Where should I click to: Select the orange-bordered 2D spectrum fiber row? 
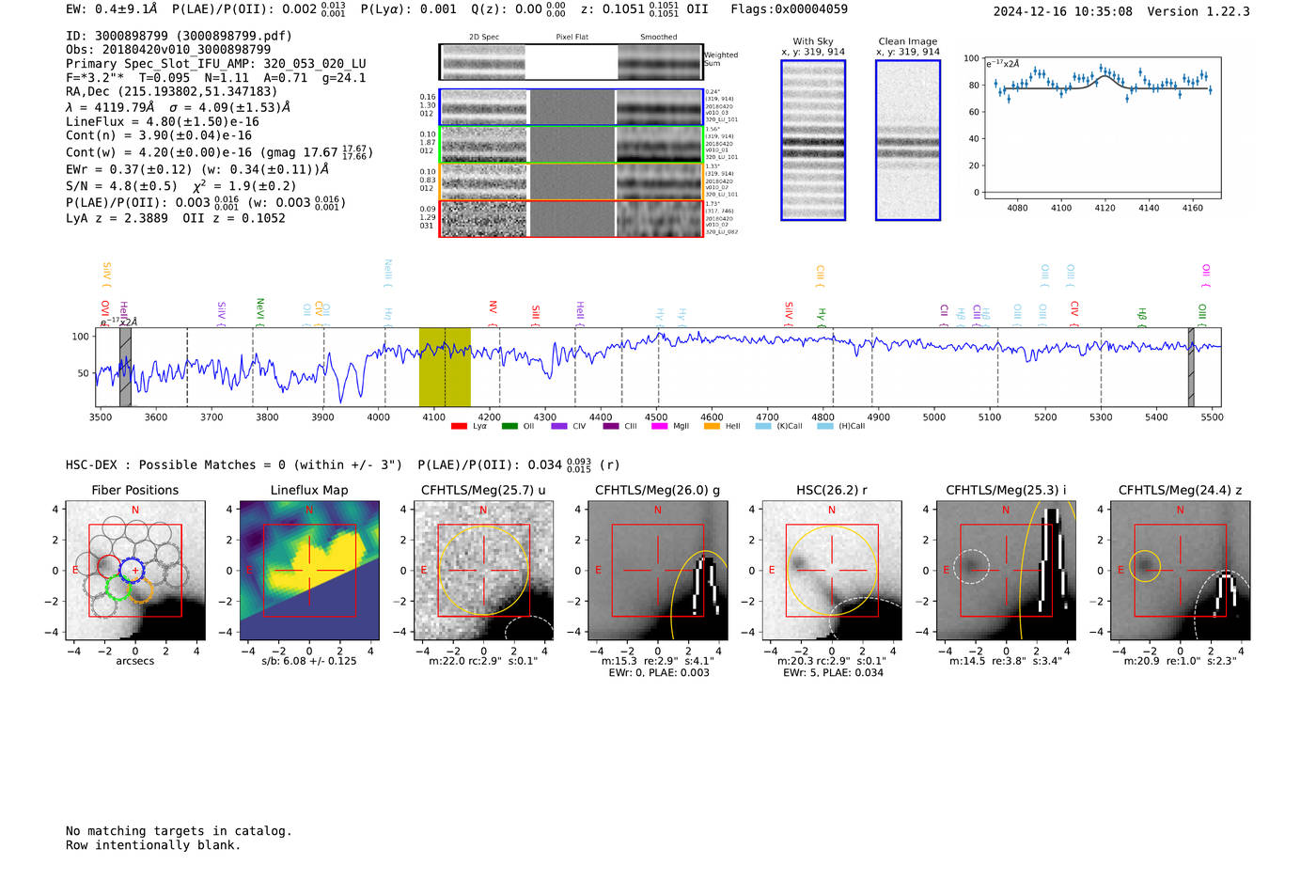point(572,181)
